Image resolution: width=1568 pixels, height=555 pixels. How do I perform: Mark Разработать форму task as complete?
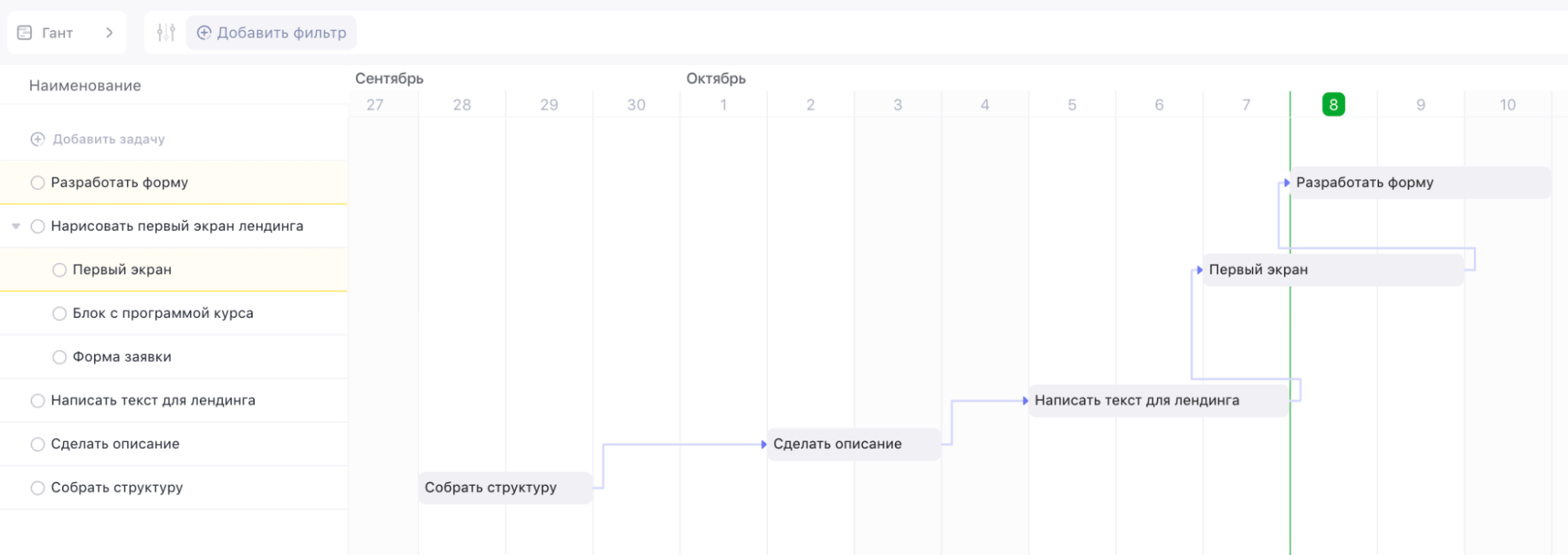click(x=38, y=183)
